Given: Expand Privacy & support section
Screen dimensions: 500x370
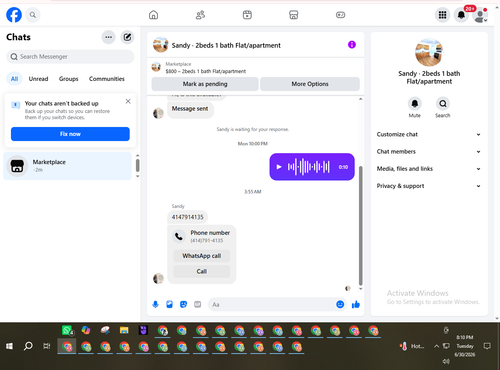Looking at the screenshot, I should (x=429, y=186).
